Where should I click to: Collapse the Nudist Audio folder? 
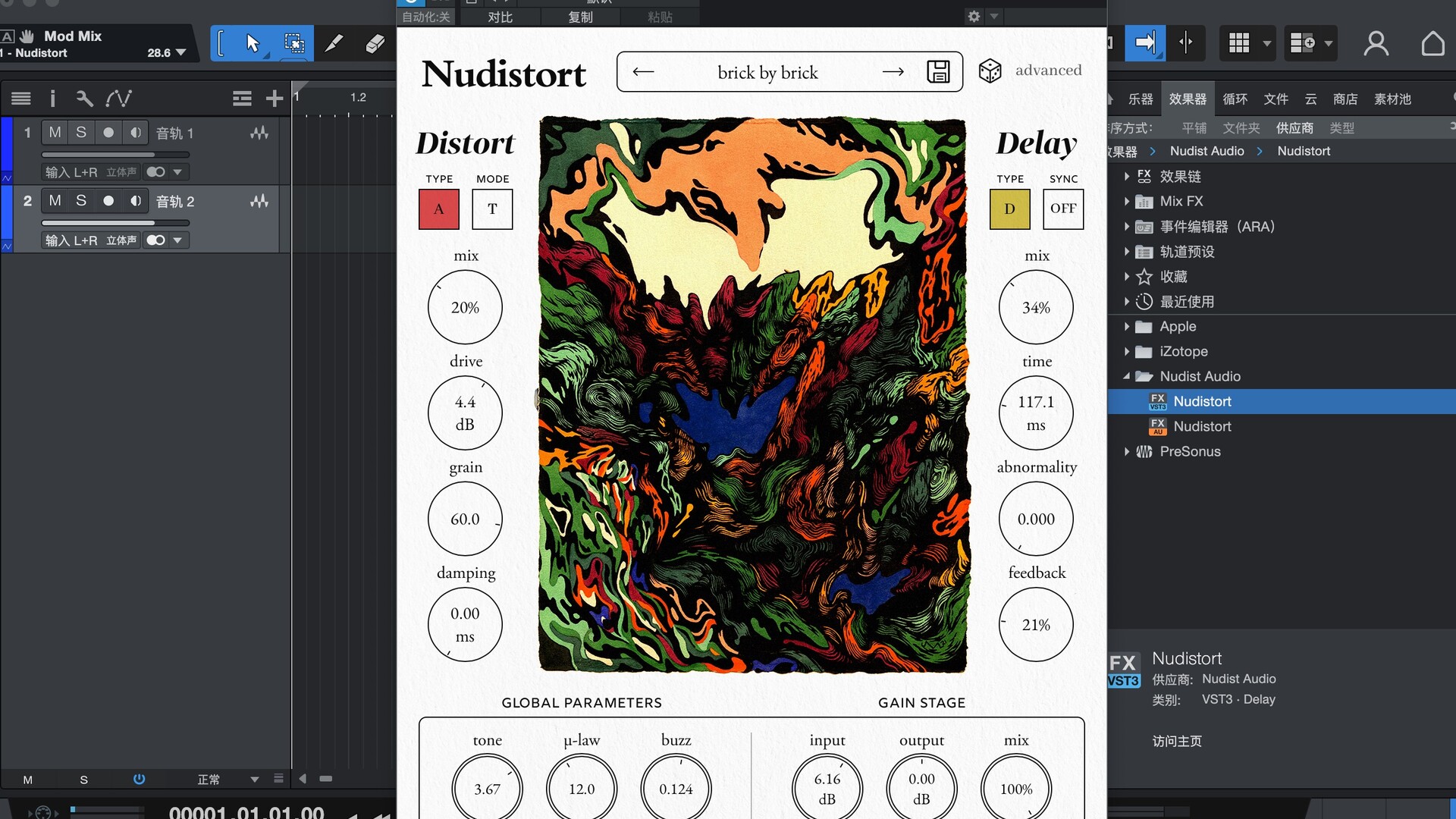(1127, 376)
